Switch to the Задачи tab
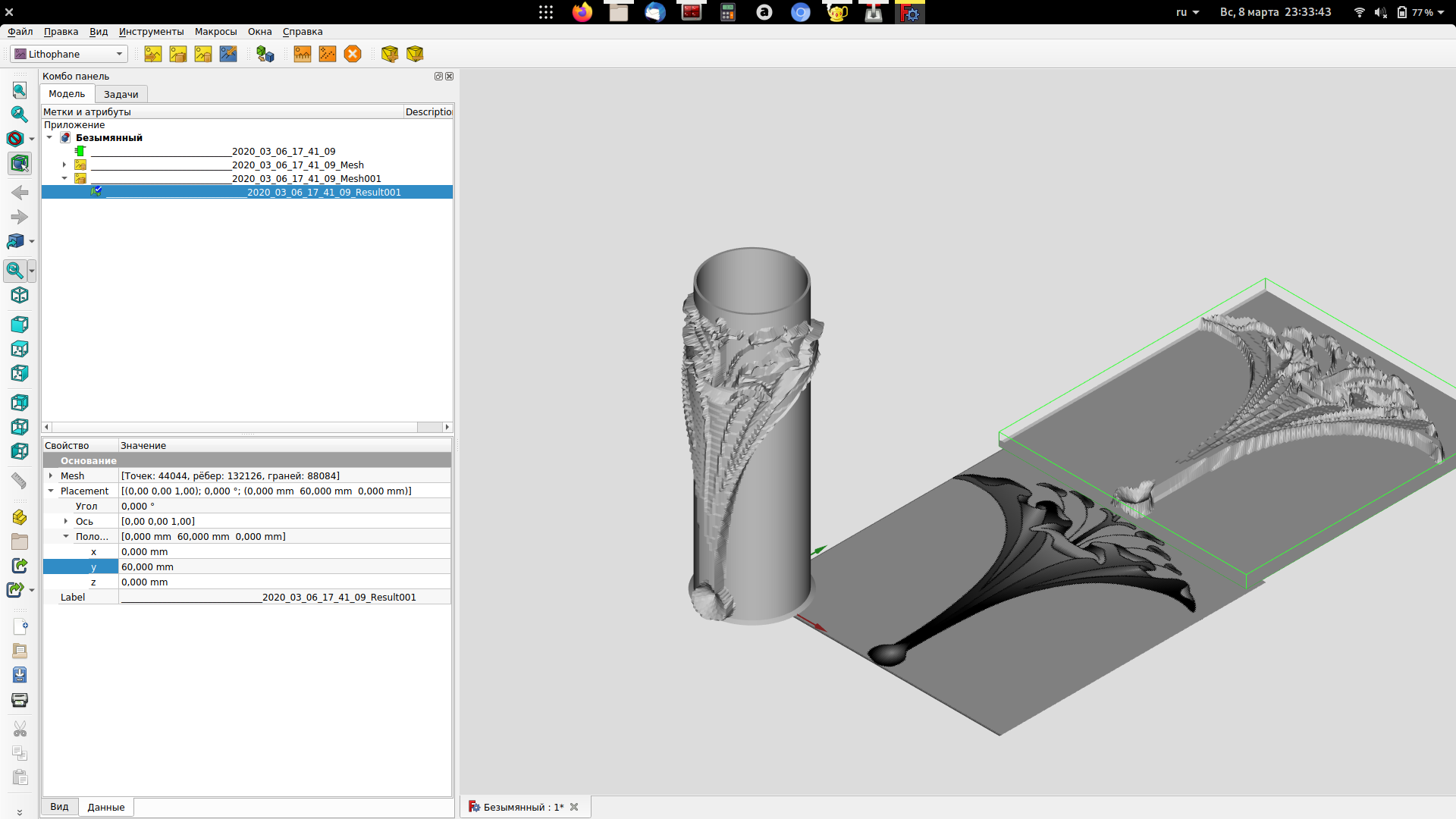This screenshot has width=1456, height=819. point(121,94)
